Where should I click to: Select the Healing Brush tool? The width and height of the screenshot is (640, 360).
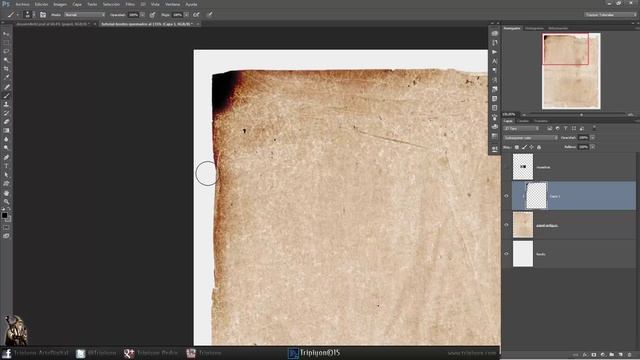[x=6, y=87]
